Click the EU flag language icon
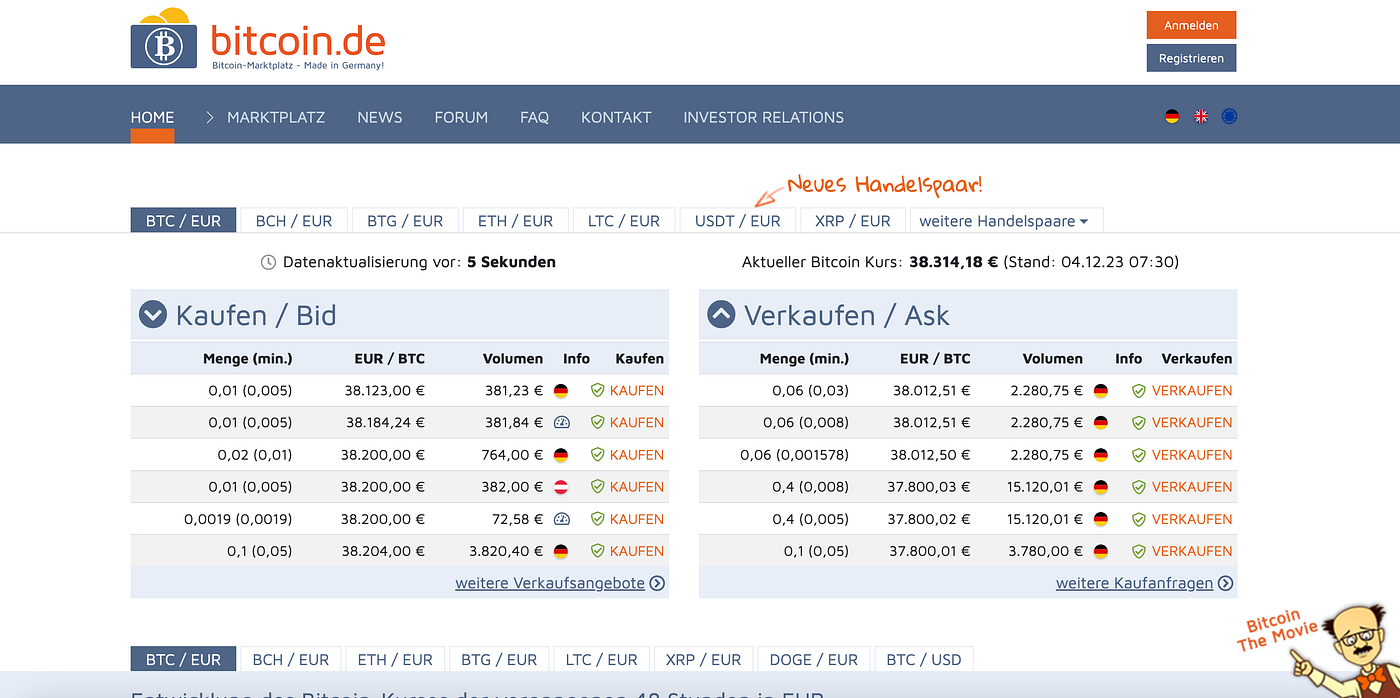 [x=1229, y=115]
